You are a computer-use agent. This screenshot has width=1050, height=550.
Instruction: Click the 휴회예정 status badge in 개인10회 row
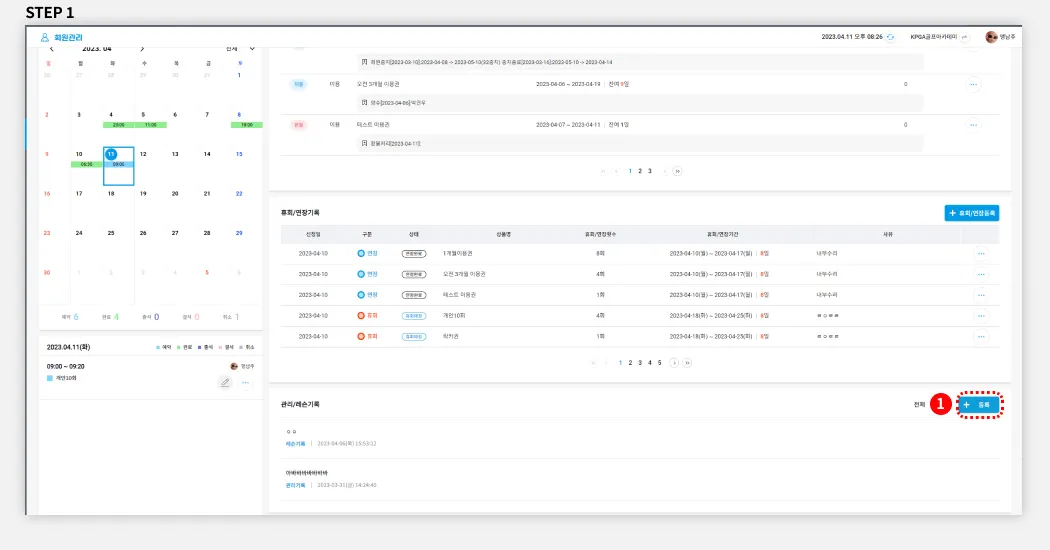[x=414, y=316]
